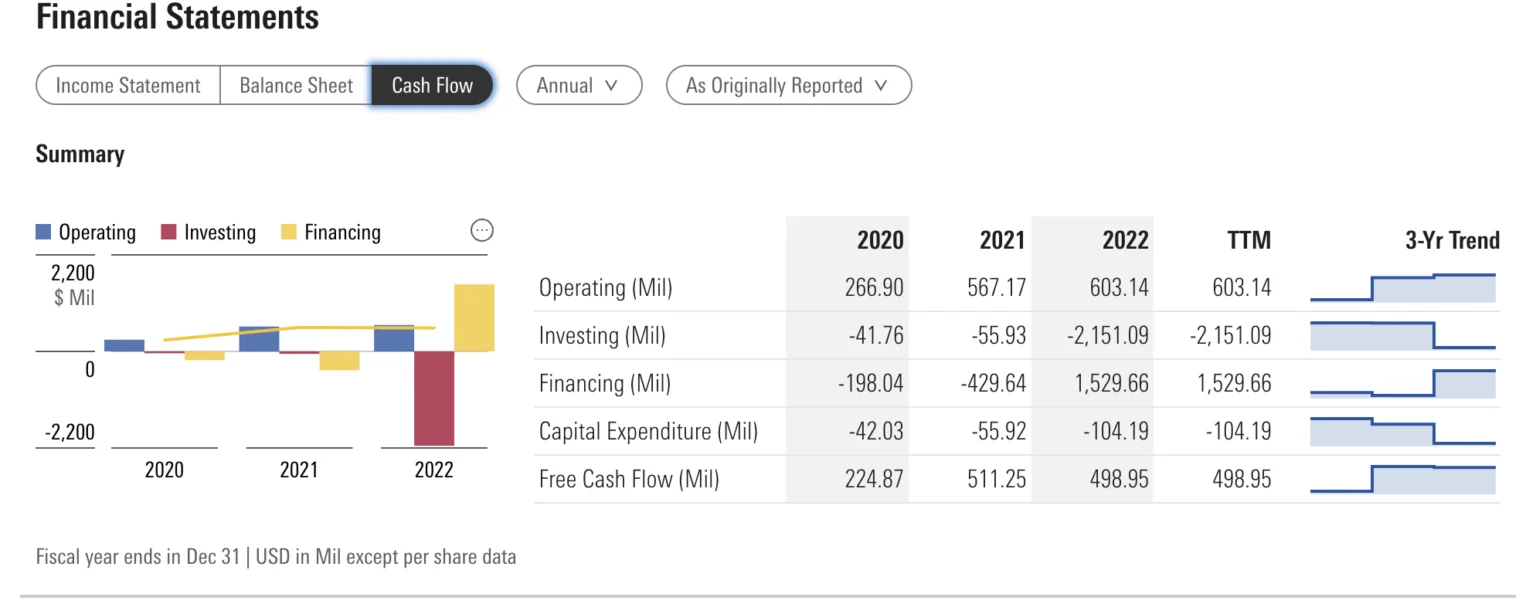
Task: Open the chart options ellipsis menu
Action: (482, 231)
